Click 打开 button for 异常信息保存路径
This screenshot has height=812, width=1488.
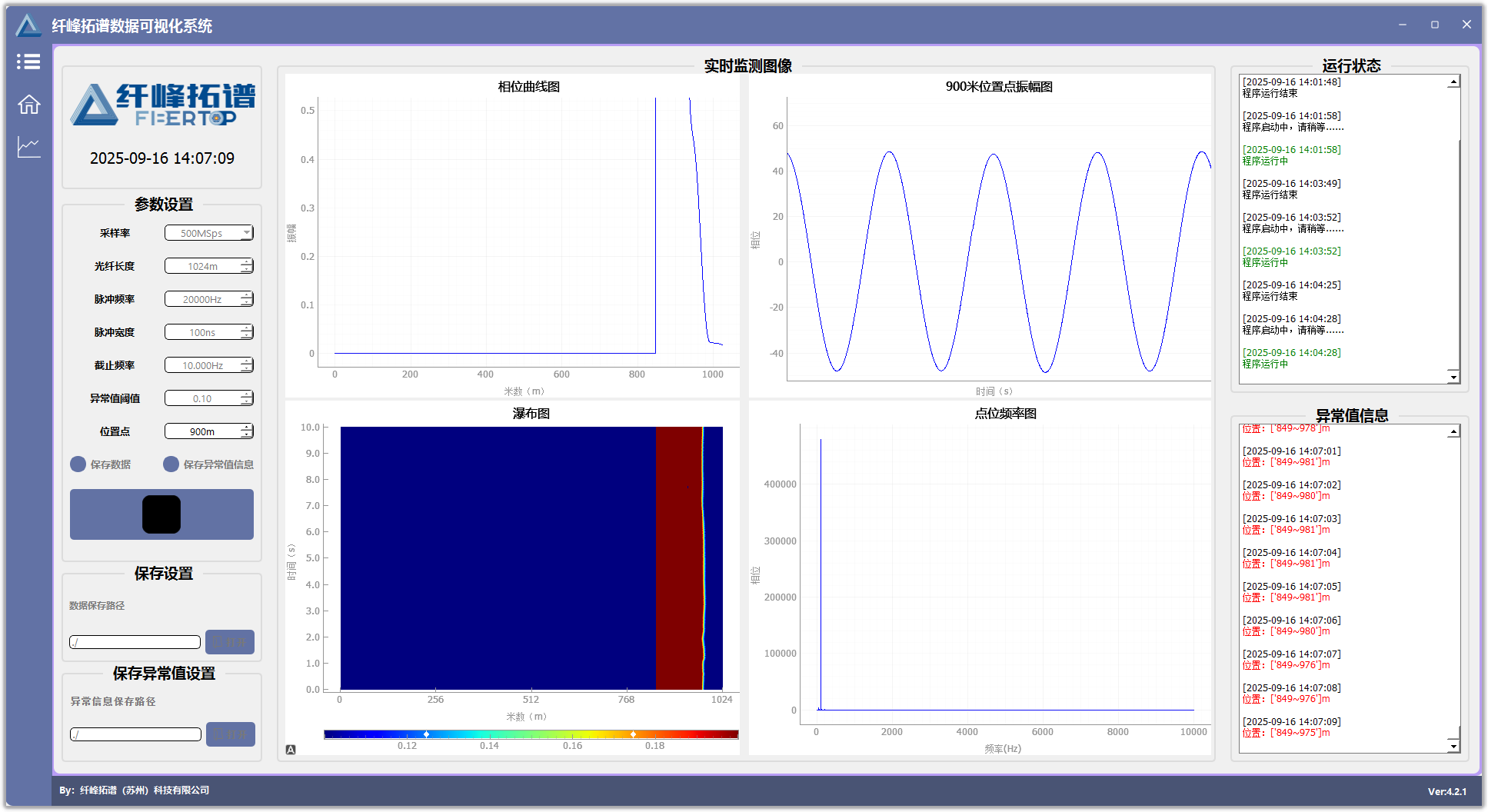230,734
